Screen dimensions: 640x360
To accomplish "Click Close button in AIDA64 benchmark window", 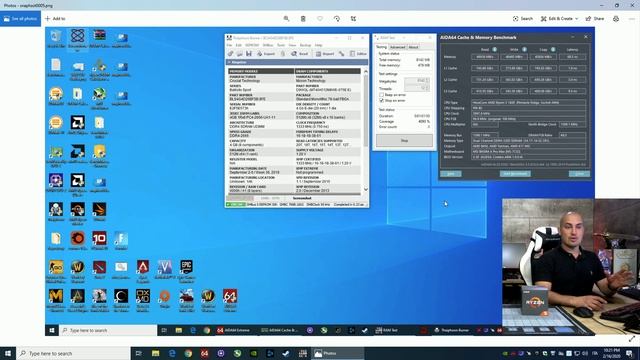I will pyautogui.click(x=579, y=174).
